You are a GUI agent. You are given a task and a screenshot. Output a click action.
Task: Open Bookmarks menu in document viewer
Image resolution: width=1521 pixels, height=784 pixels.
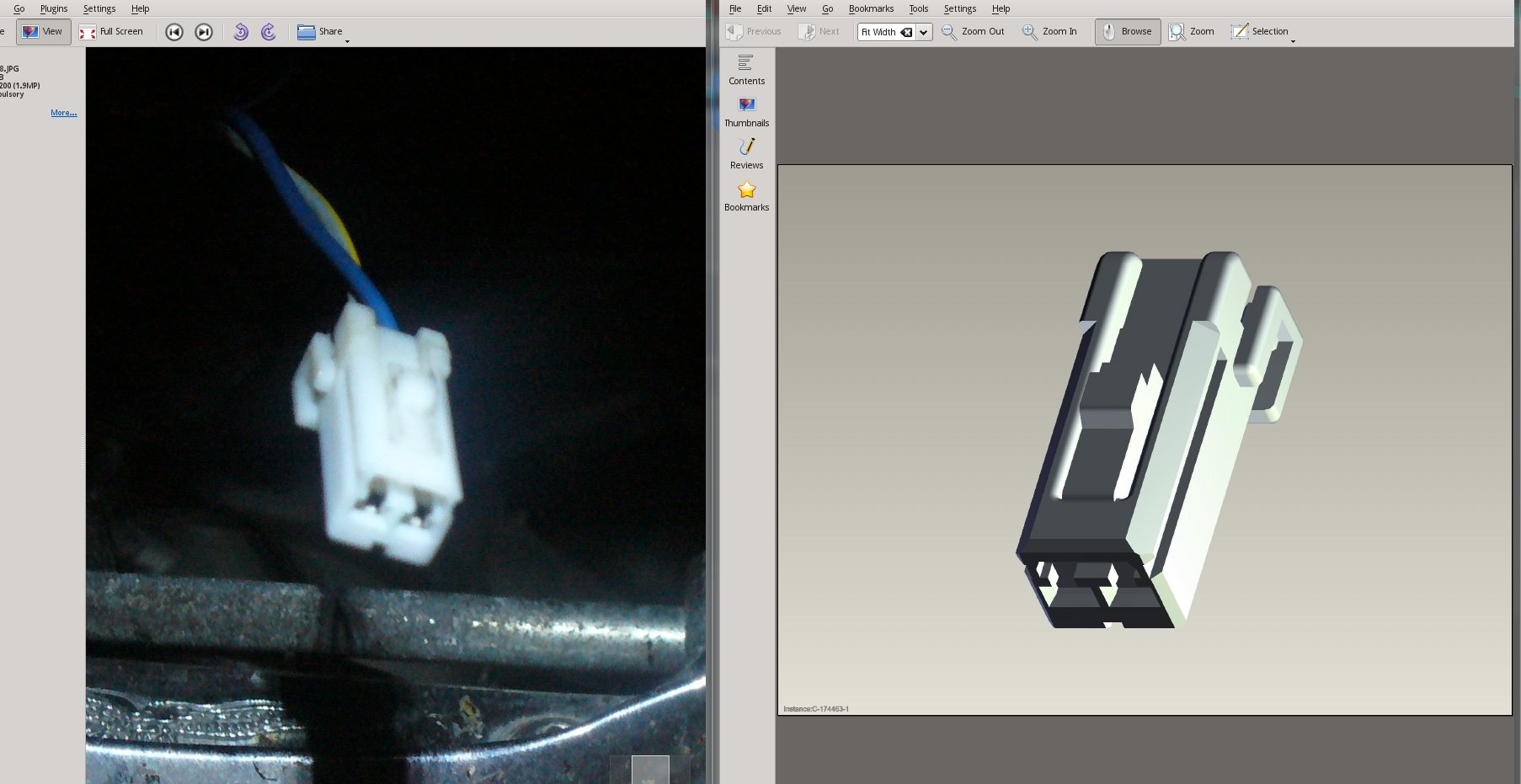871,8
